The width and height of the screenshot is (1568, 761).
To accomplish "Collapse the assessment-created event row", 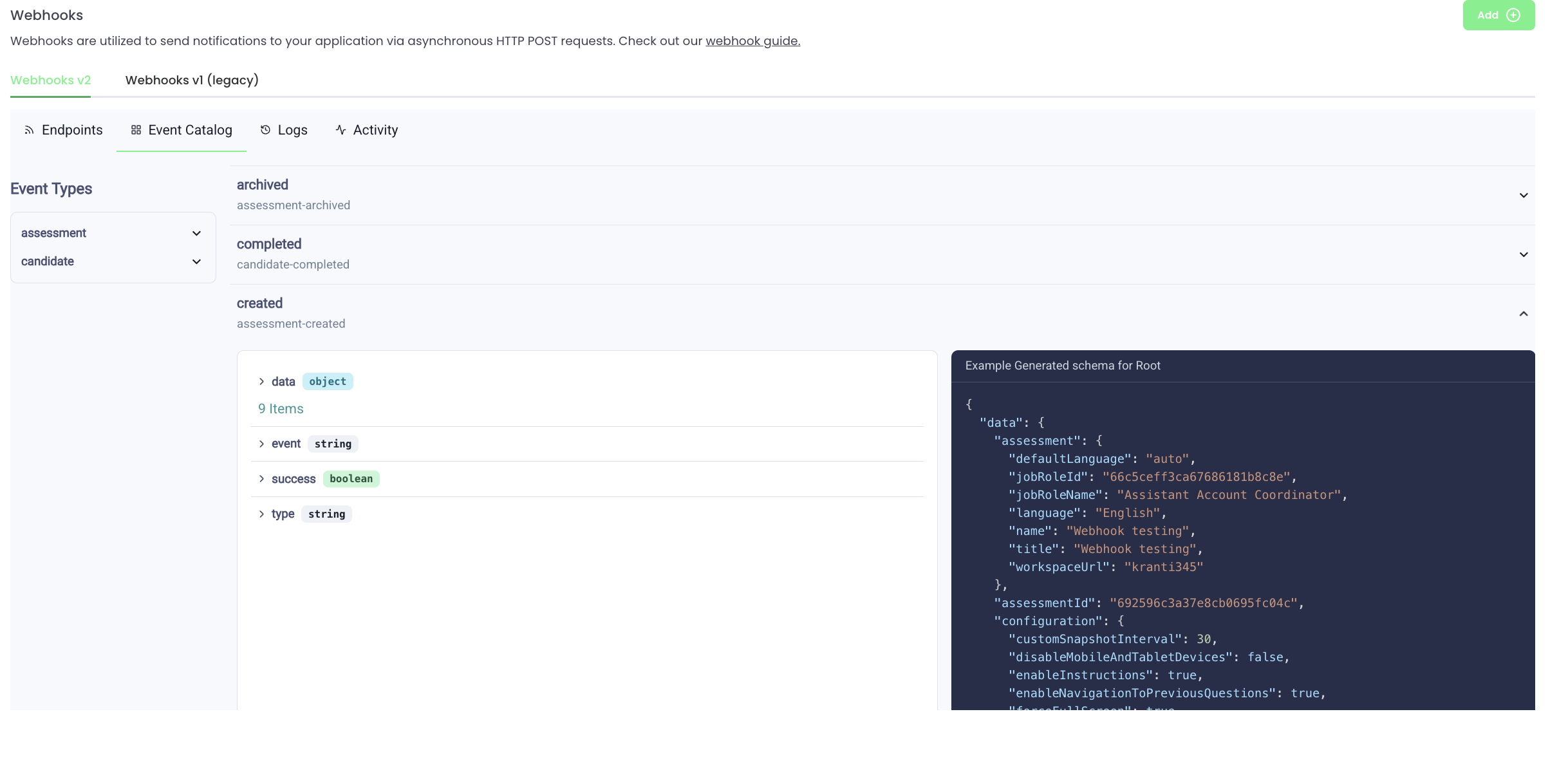I will (x=1524, y=314).
